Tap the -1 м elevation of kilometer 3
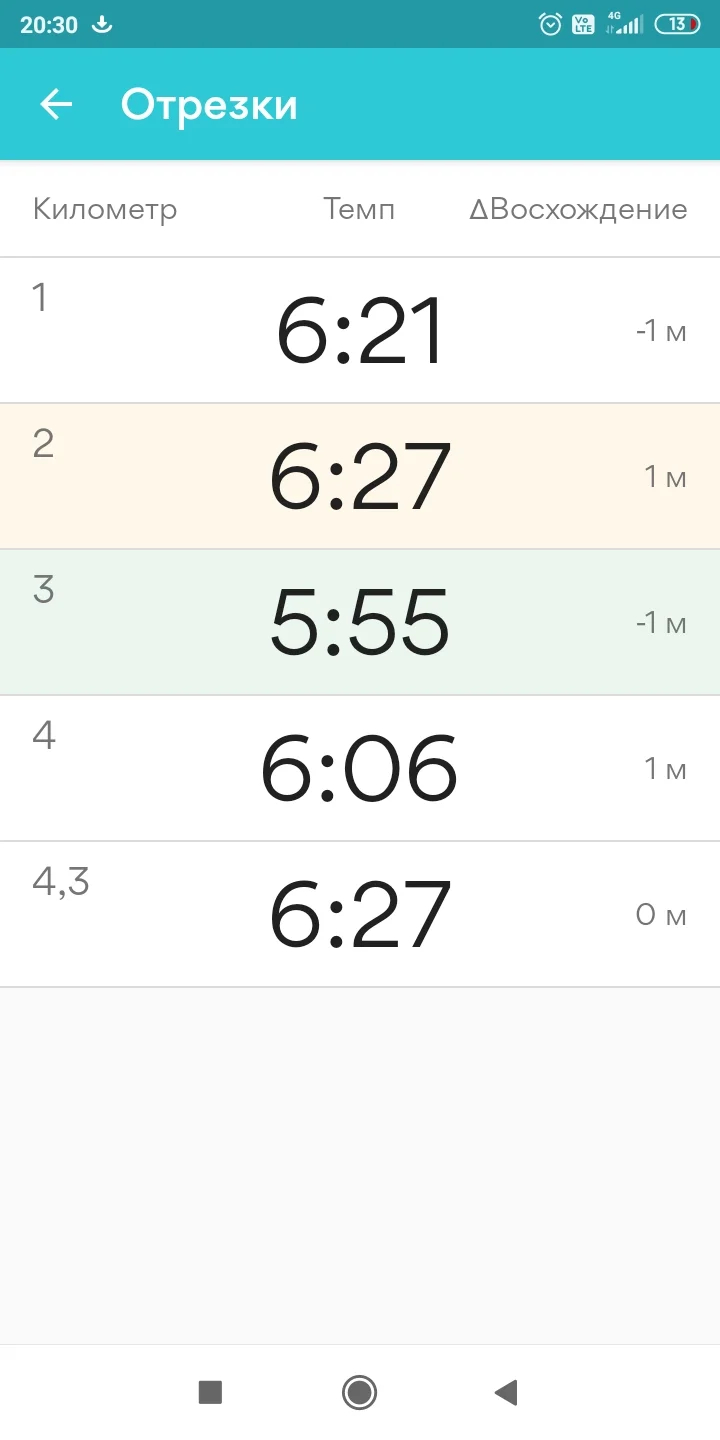 (x=661, y=623)
